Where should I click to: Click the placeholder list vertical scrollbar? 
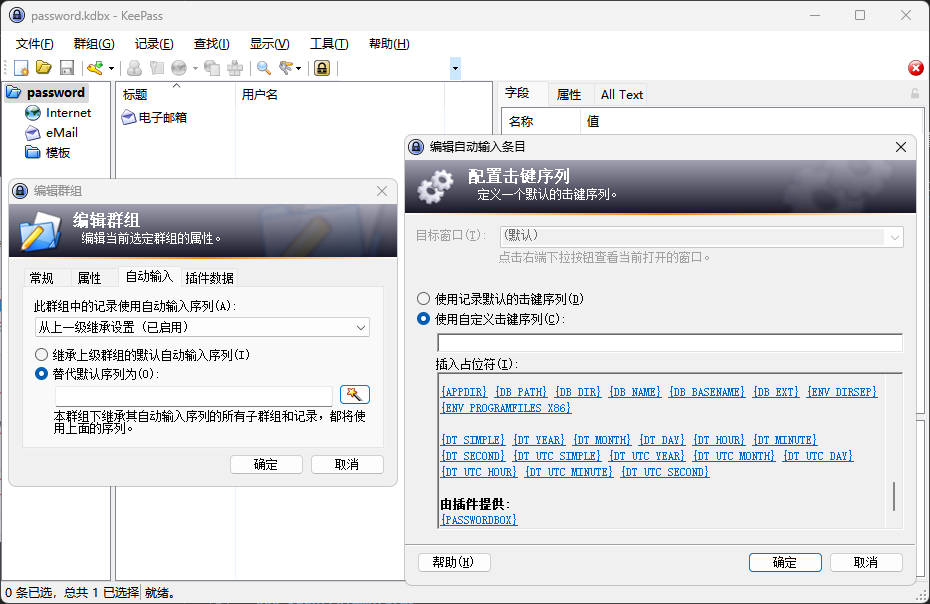tap(894, 495)
